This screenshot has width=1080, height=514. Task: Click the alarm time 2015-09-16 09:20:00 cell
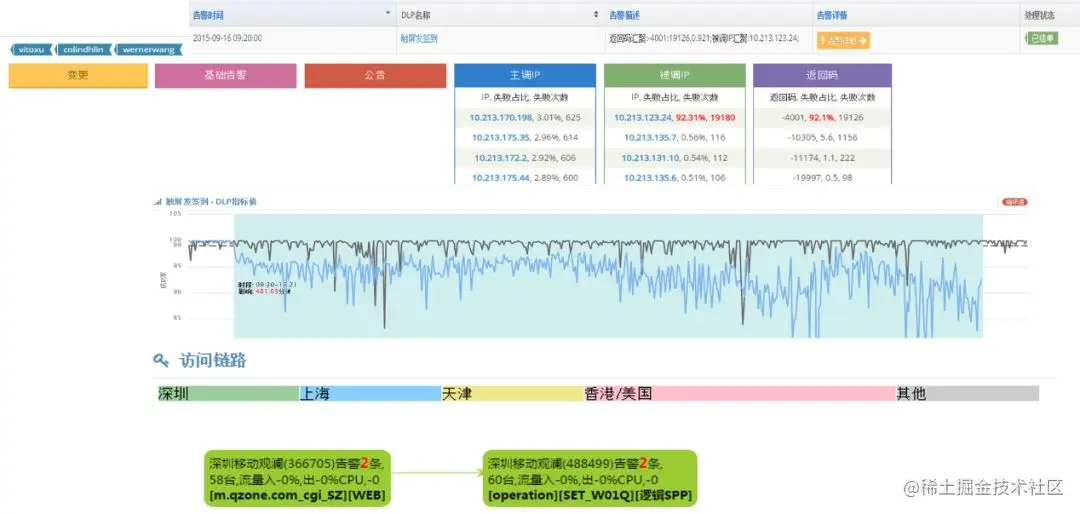pyautogui.click(x=227, y=39)
